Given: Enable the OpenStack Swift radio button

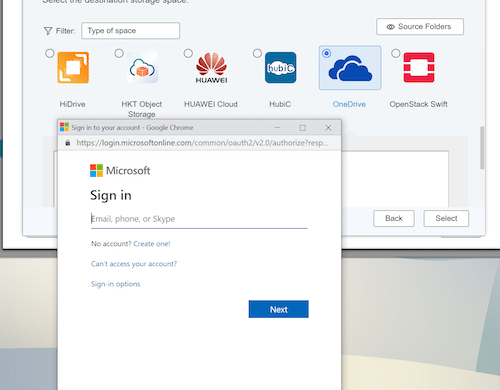Looking at the screenshot, I should point(396,53).
